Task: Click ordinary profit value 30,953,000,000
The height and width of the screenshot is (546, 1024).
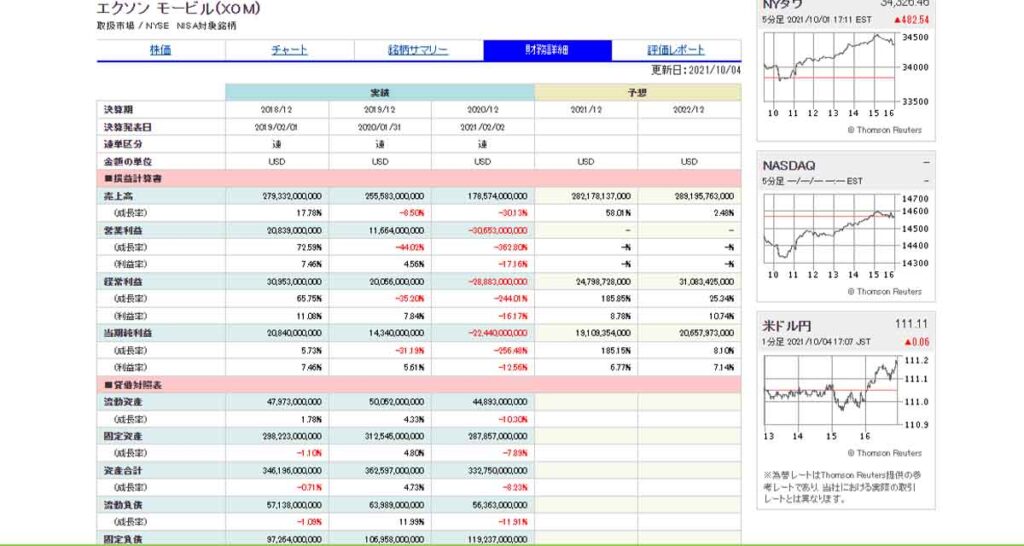Action: (293, 282)
